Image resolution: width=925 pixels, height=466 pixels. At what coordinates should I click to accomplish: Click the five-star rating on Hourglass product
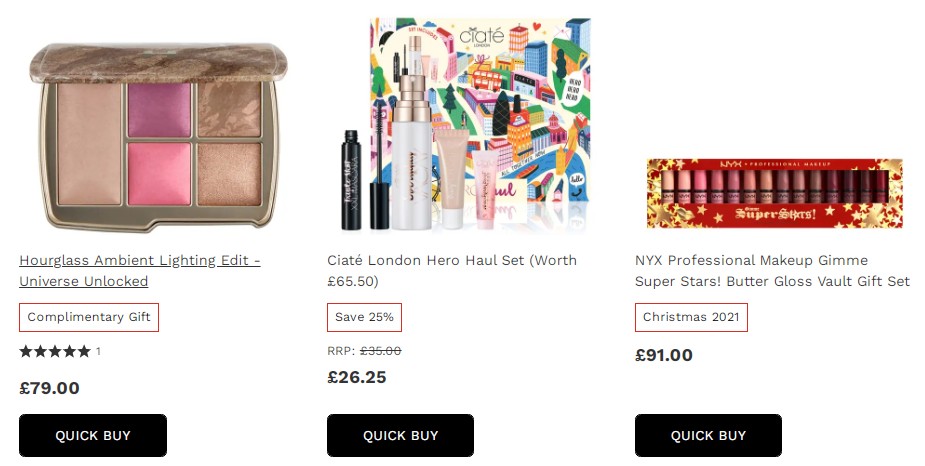[55, 351]
